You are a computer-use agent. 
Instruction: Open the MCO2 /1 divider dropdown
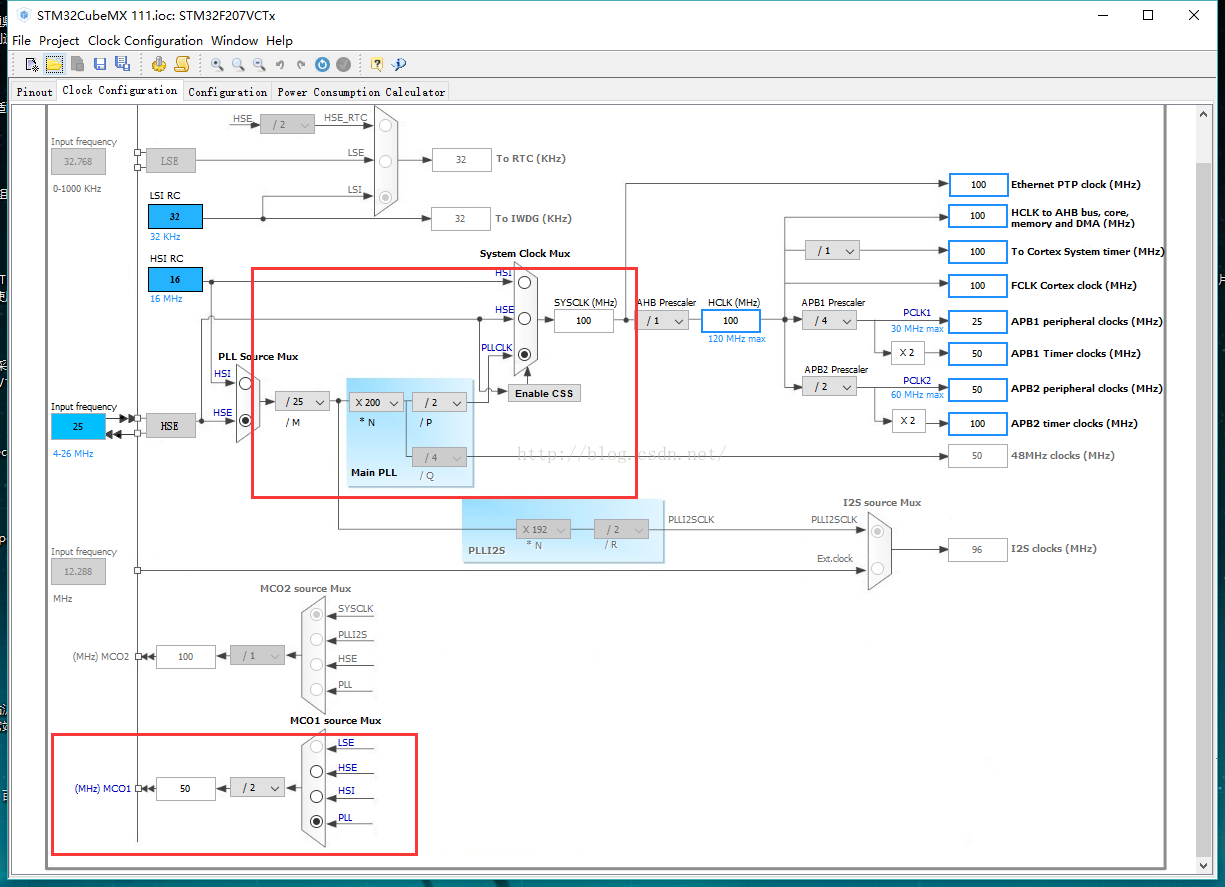[257, 656]
